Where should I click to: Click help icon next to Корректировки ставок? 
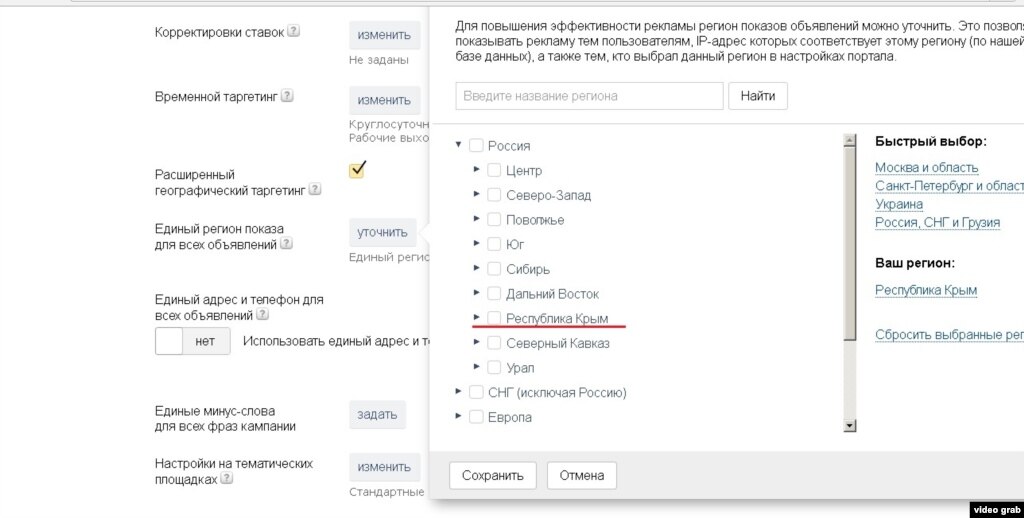coord(293,31)
